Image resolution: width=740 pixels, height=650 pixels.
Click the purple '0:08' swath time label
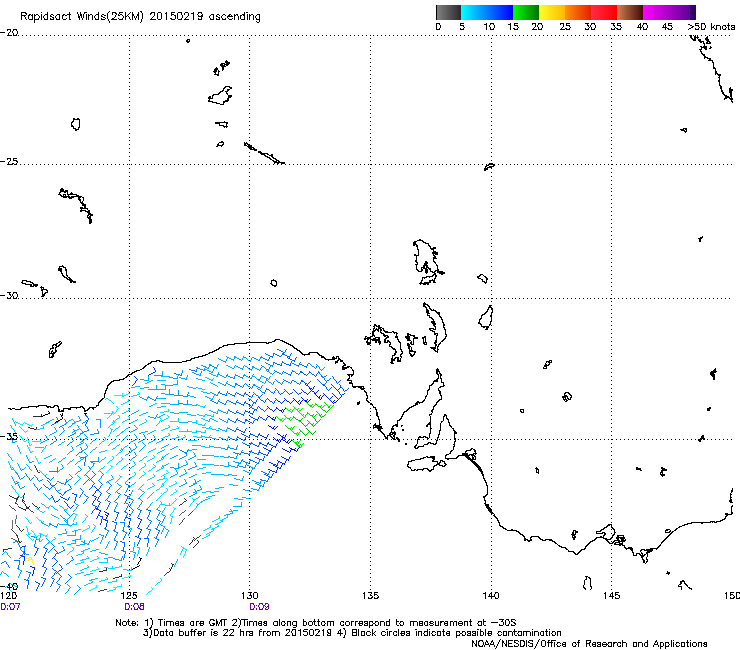click(x=134, y=607)
